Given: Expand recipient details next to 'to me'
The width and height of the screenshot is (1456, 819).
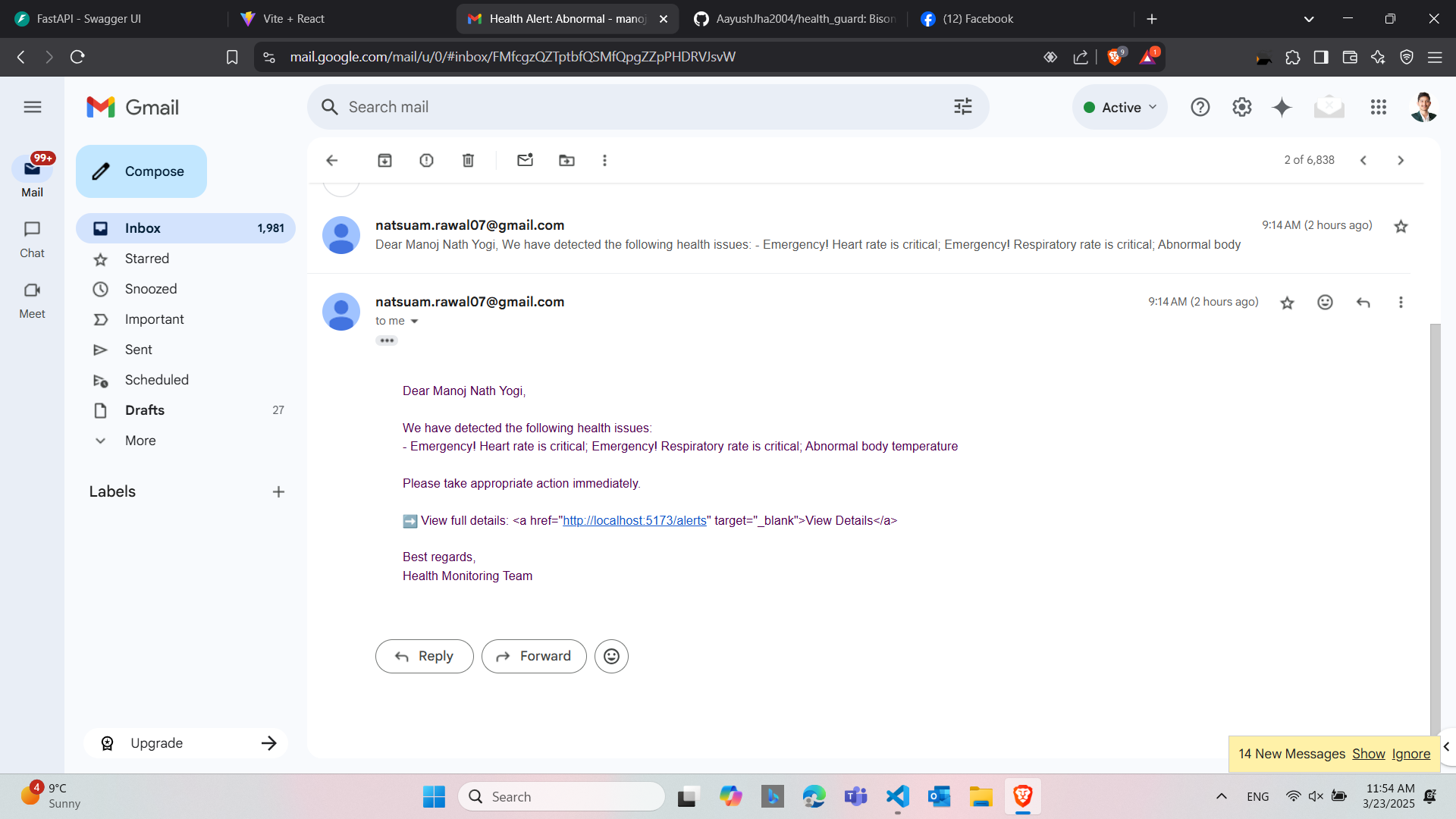Looking at the screenshot, I should [x=414, y=322].
